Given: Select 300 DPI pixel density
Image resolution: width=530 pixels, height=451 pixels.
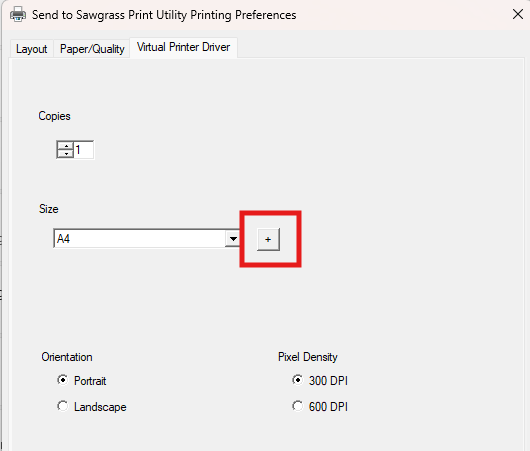Looking at the screenshot, I should coord(297,380).
